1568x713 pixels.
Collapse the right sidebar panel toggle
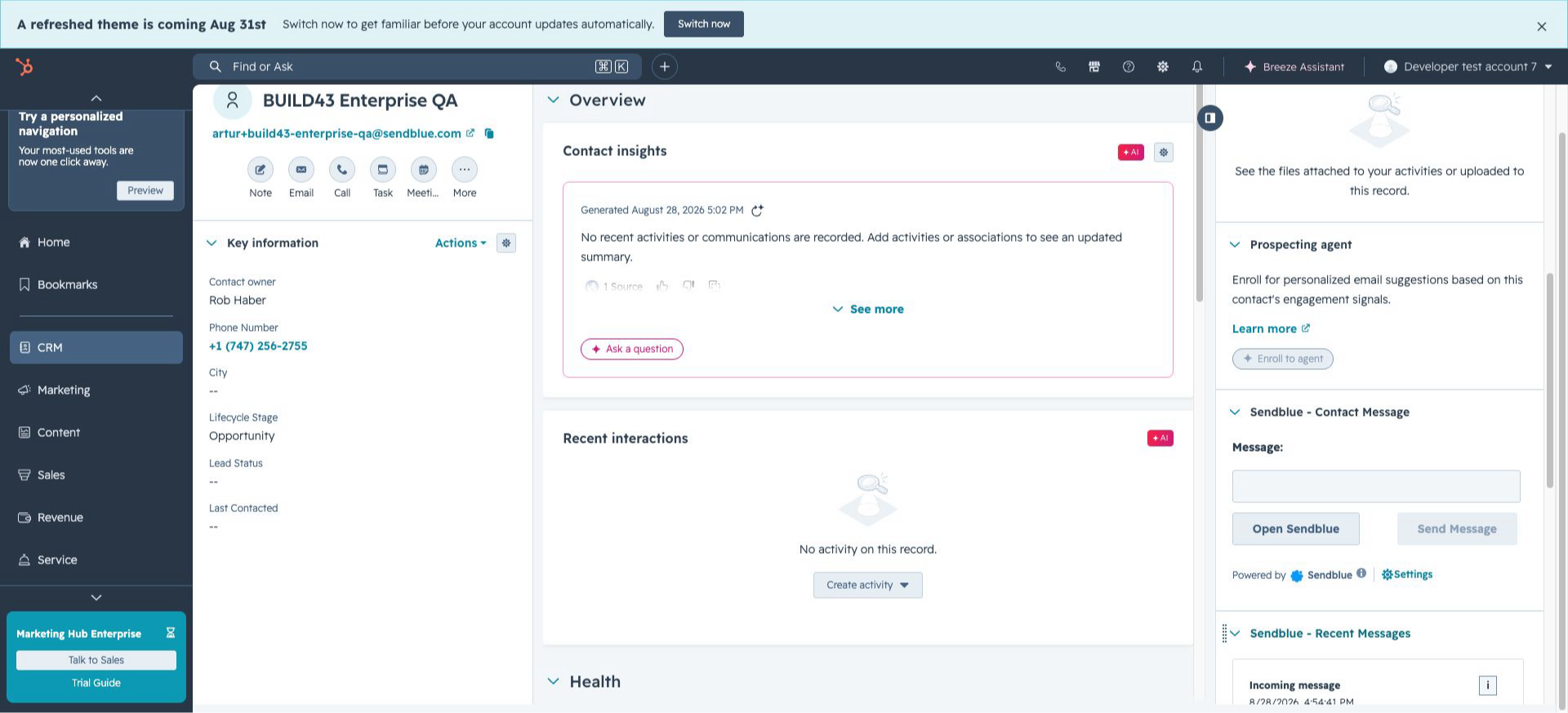1210,118
